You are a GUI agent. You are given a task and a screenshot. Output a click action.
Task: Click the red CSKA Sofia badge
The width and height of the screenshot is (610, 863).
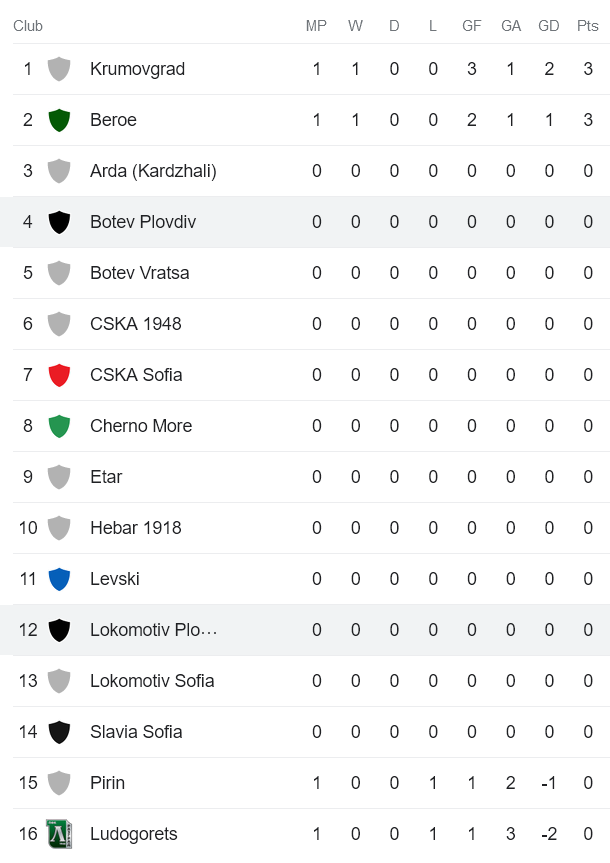(59, 375)
